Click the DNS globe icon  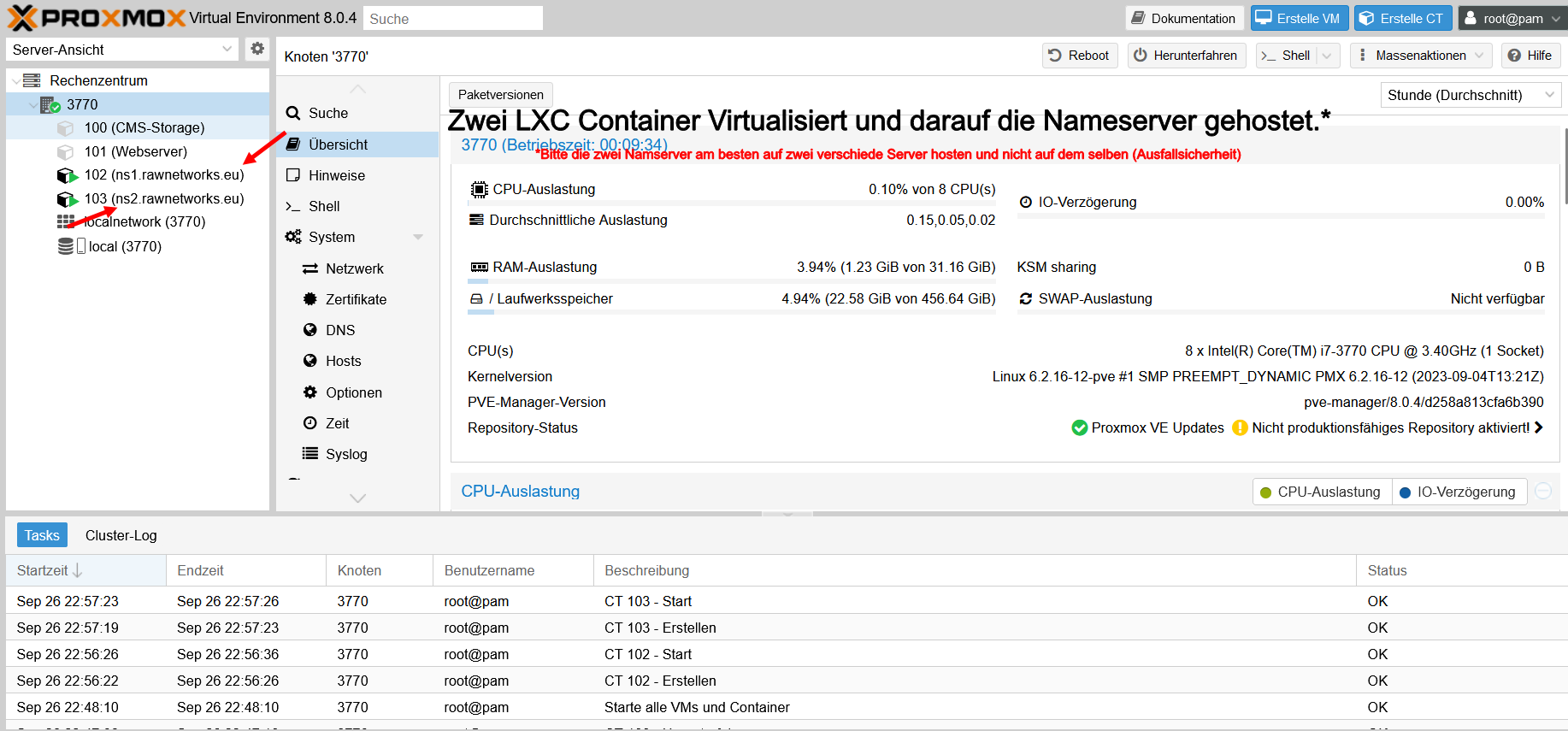click(310, 329)
